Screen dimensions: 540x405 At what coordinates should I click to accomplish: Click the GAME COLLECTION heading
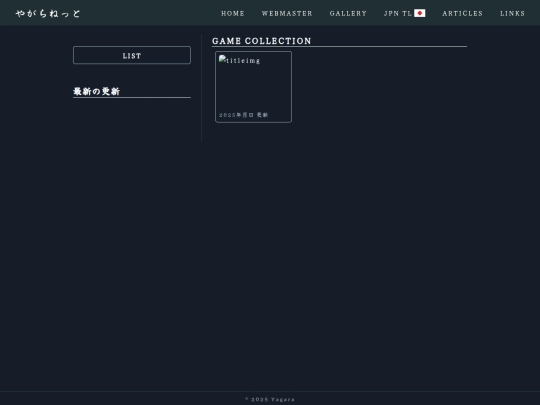(262, 41)
